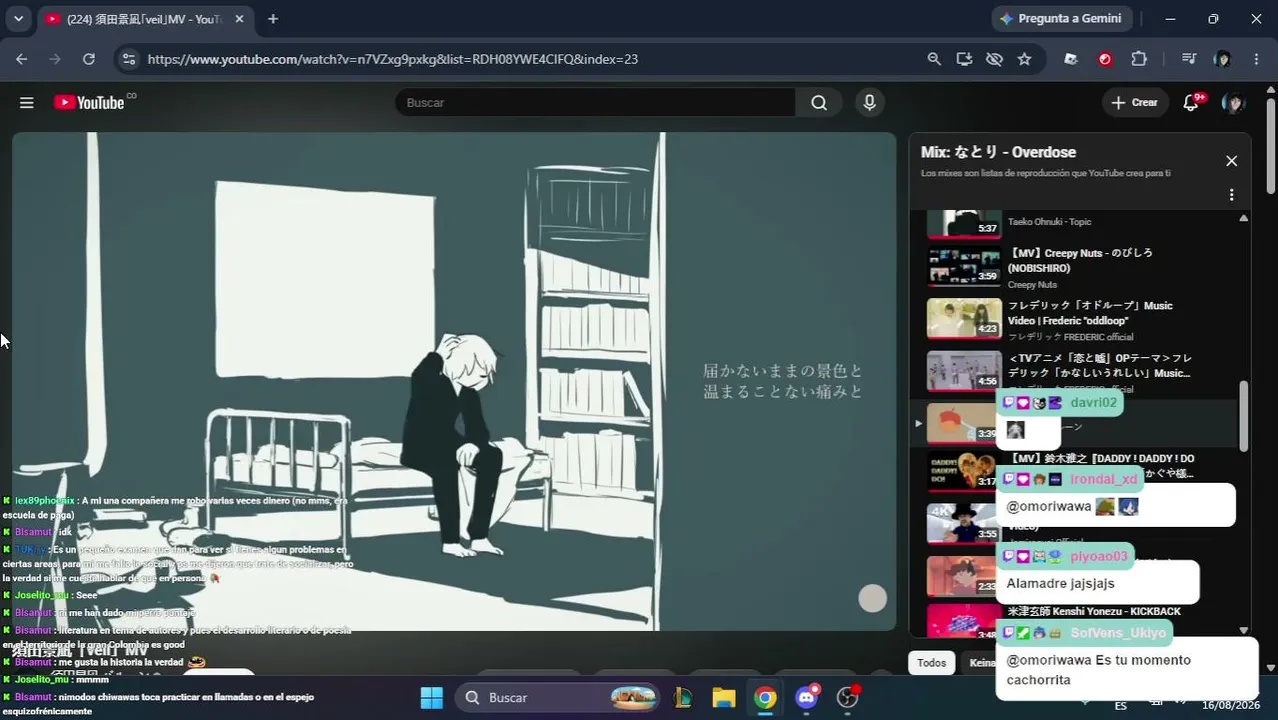This screenshot has height=720, width=1278.
Task: Click the 16/08/2026 taskbar date
Action: pos(1232,705)
